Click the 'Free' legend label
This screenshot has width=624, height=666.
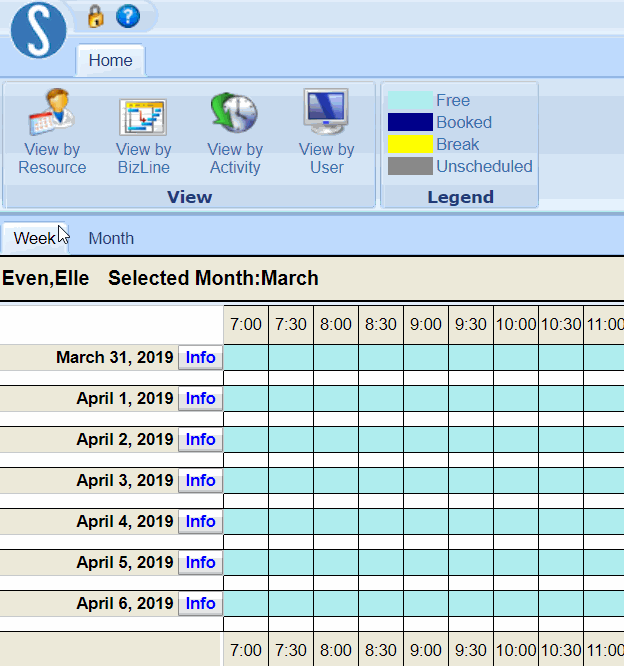click(453, 100)
